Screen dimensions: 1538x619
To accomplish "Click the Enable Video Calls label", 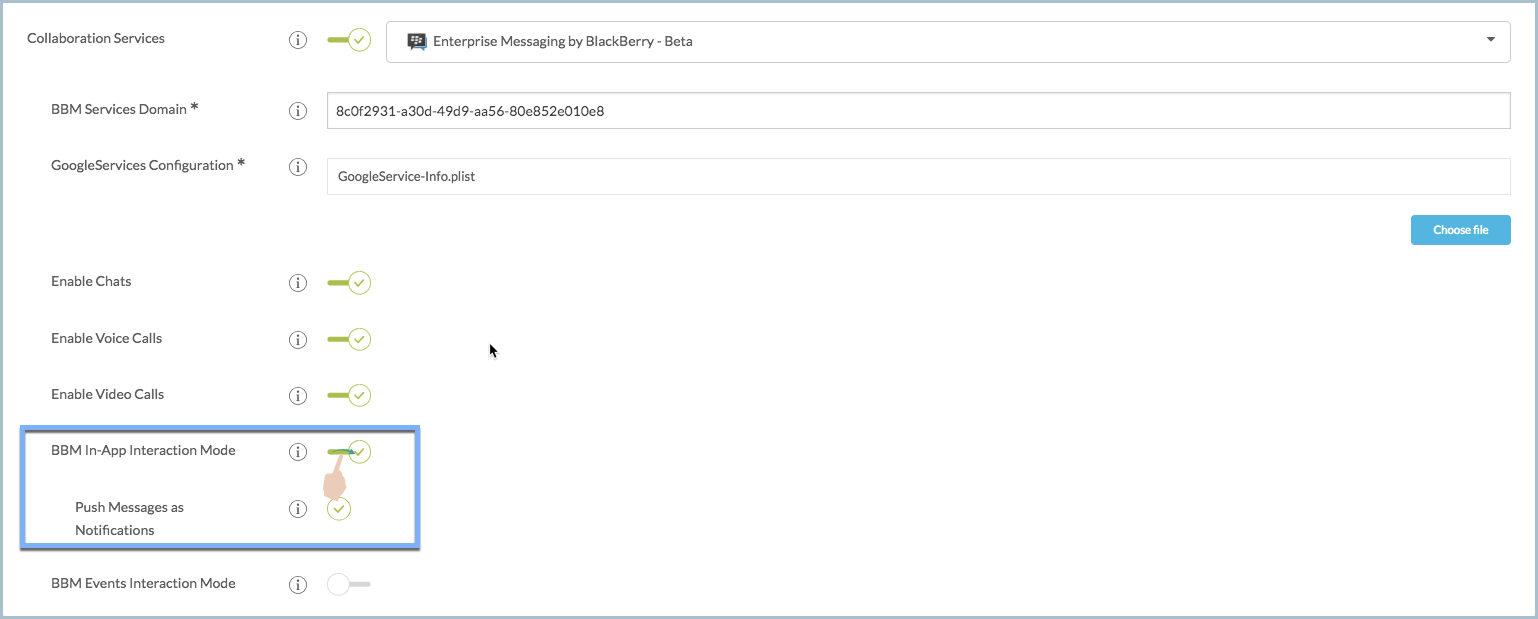I will click(x=107, y=394).
